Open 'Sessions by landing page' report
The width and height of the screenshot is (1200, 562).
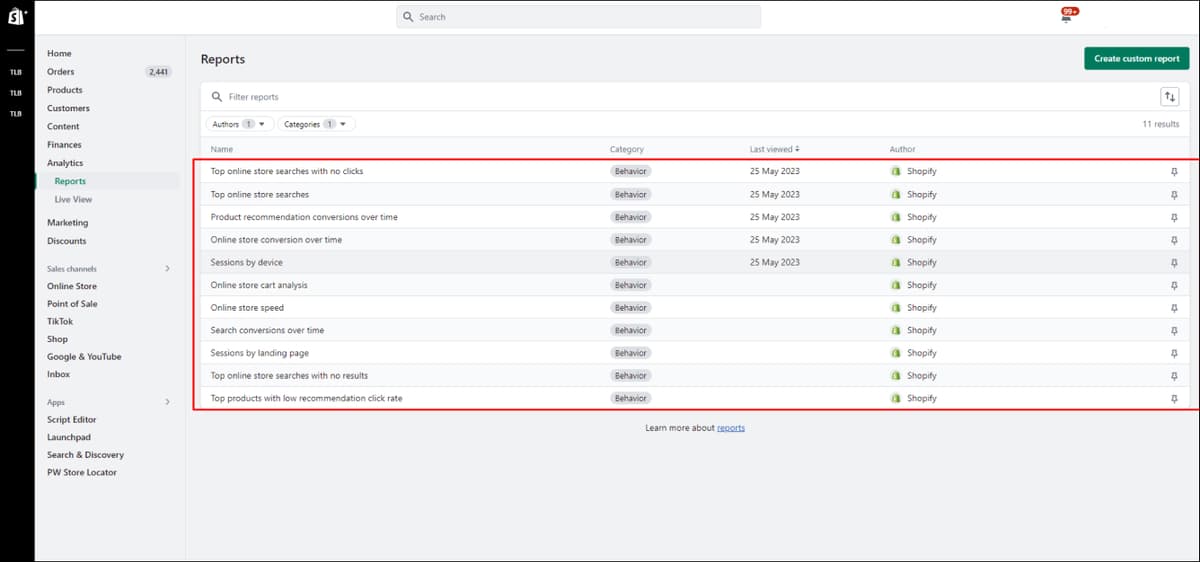(259, 353)
